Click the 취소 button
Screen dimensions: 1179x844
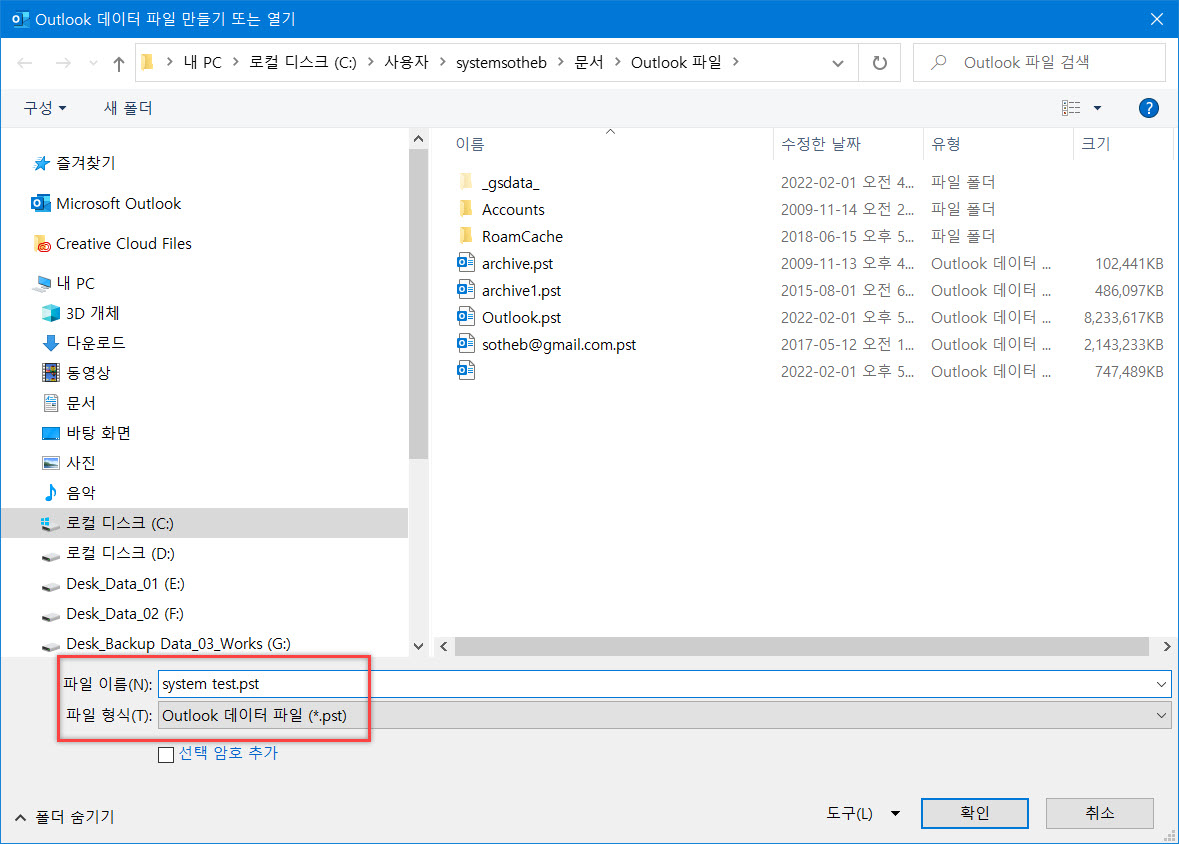[1099, 813]
